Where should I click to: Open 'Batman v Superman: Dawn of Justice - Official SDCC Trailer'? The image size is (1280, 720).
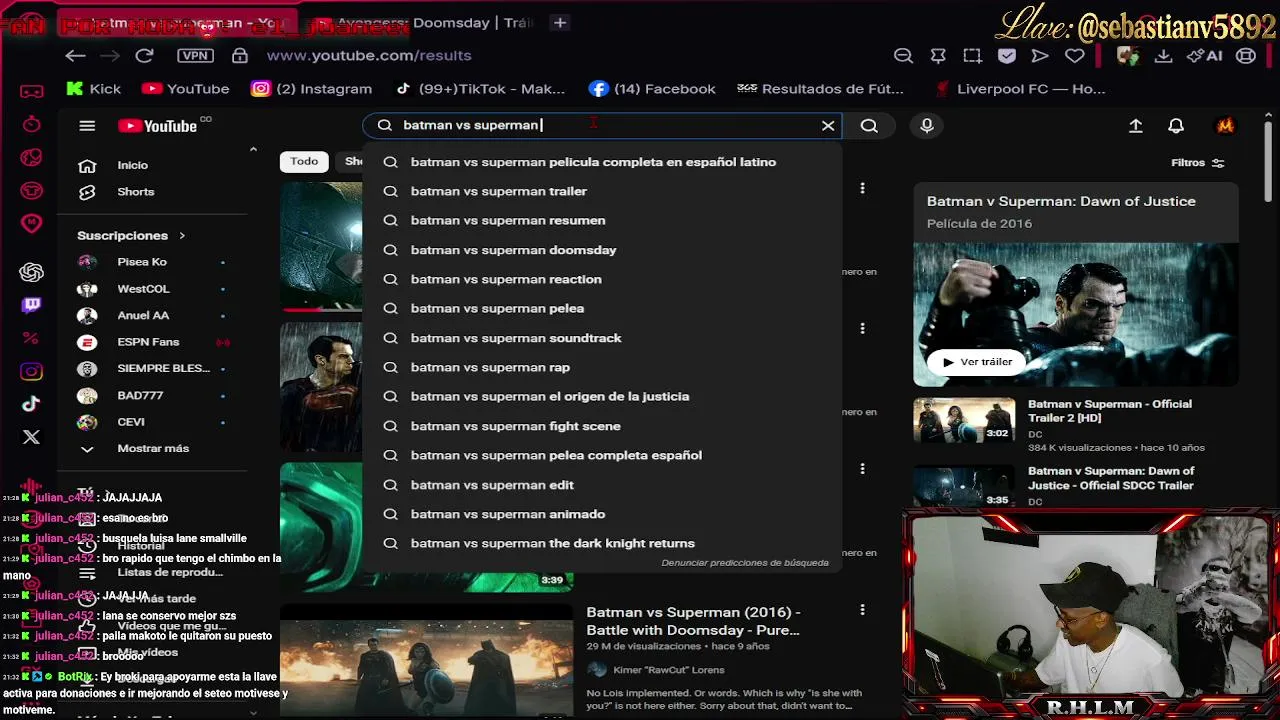click(x=1111, y=478)
